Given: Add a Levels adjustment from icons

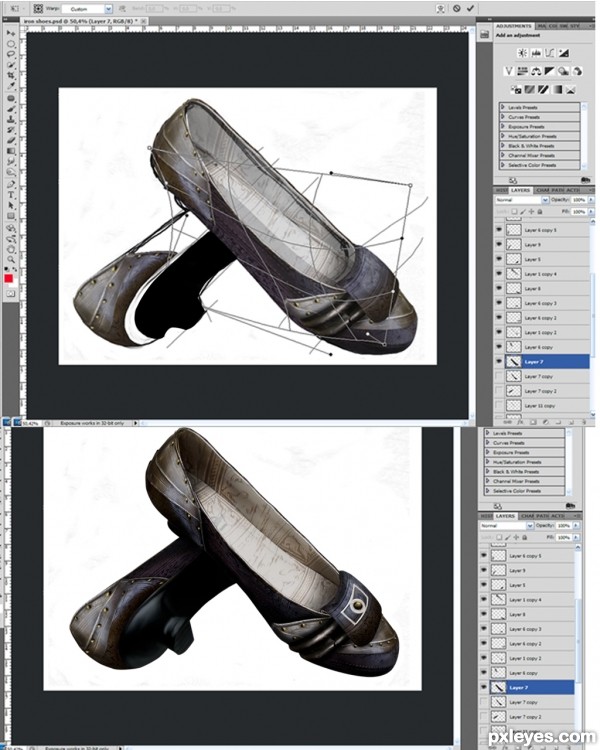Looking at the screenshot, I should coord(536,53).
